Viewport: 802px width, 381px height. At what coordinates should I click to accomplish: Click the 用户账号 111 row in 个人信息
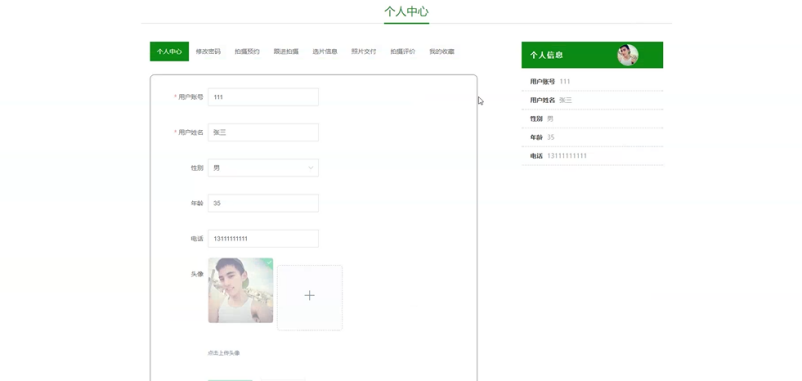coord(592,81)
